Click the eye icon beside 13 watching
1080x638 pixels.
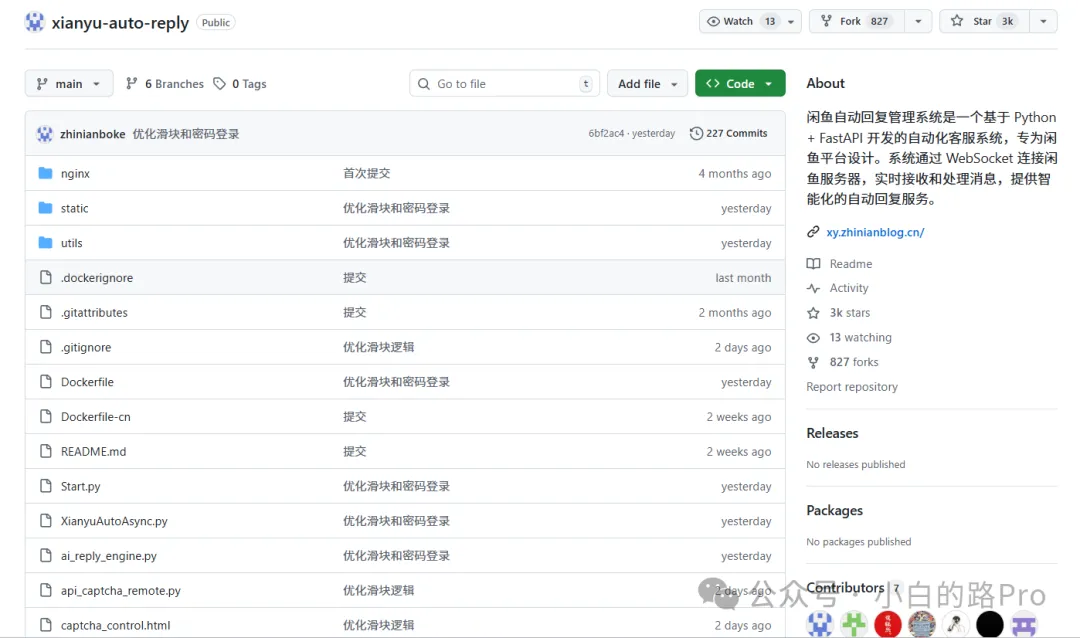(813, 338)
